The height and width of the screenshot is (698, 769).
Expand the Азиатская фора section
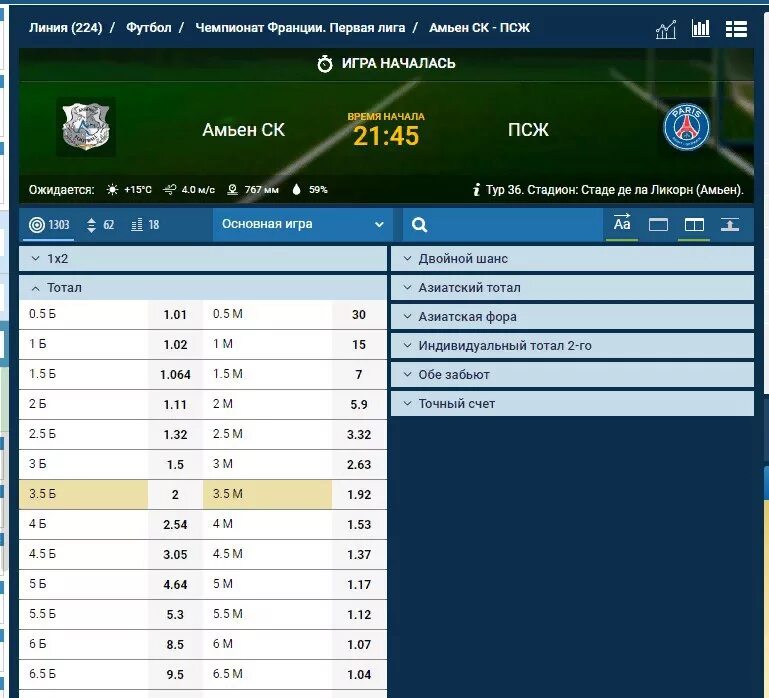click(572, 316)
